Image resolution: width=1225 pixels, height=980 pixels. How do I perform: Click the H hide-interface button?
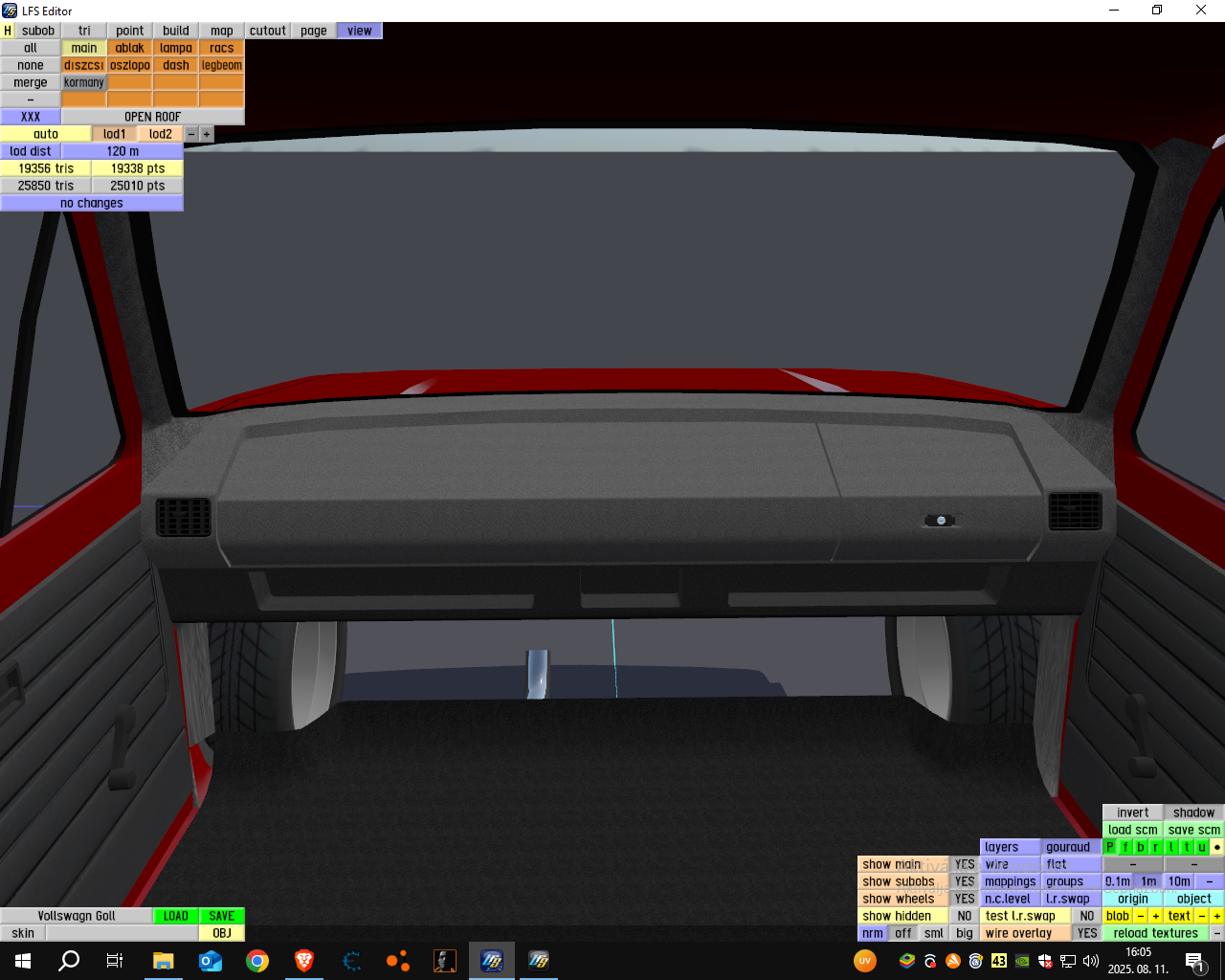[8, 31]
